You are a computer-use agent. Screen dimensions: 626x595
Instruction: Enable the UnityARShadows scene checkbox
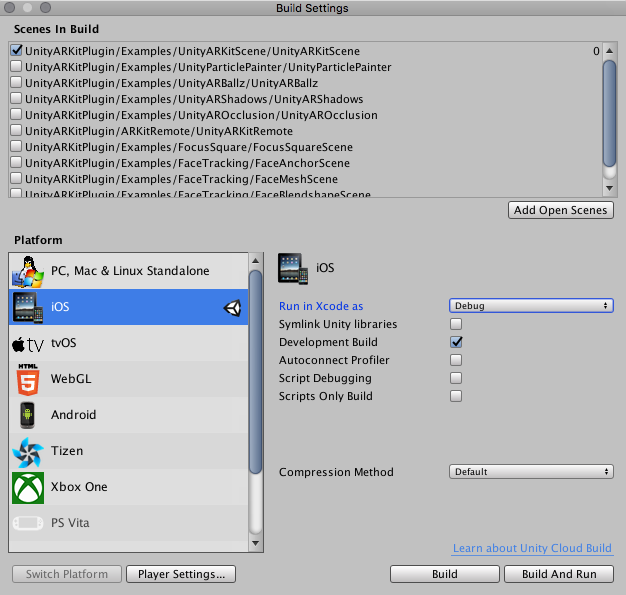point(16,98)
